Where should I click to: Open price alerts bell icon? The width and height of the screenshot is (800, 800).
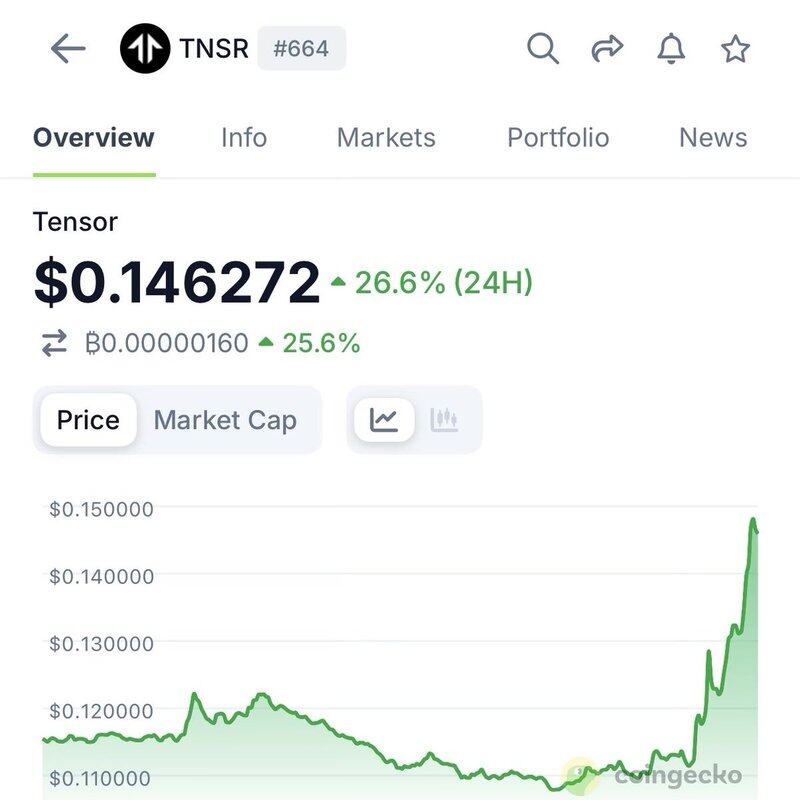click(671, 48)
